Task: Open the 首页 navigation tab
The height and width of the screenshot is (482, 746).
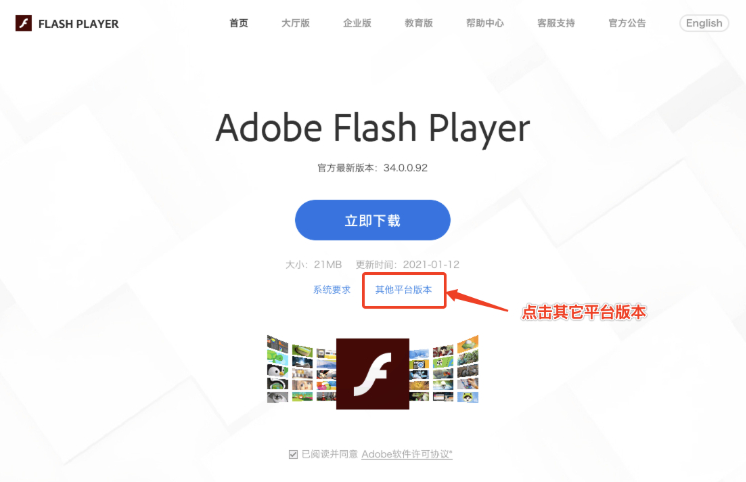Action: [239, 23]
